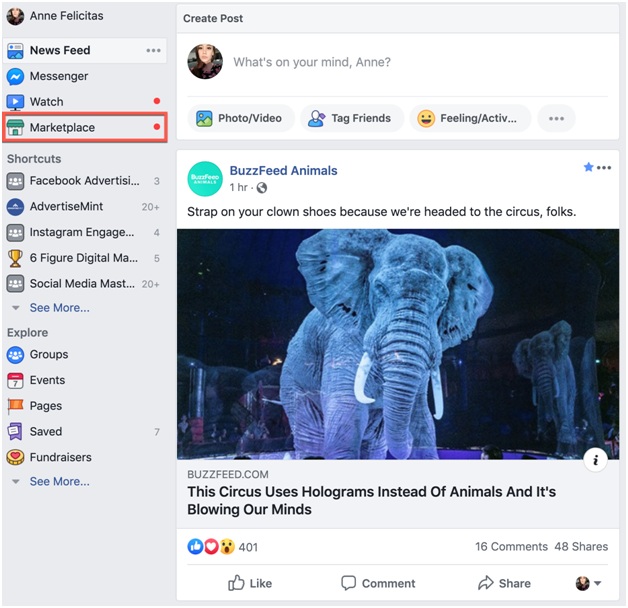The height and width of the screenshot is (608, 628).
Task: Open the Saved items page
Action: 46,432
